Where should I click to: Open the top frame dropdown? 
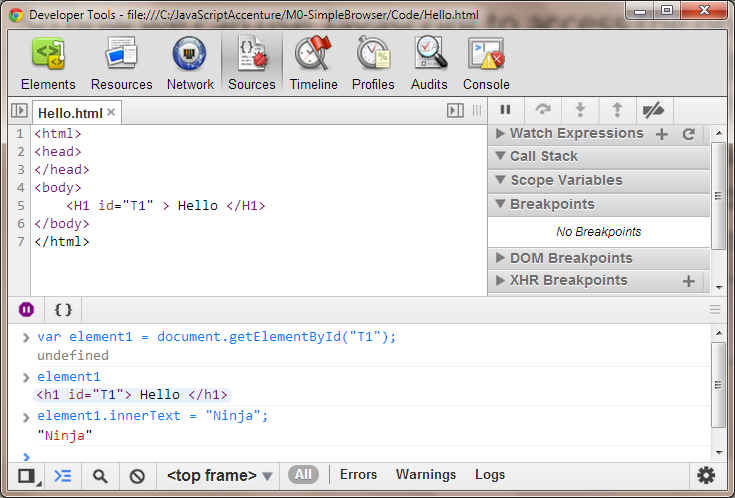click(x=219, y=476)
